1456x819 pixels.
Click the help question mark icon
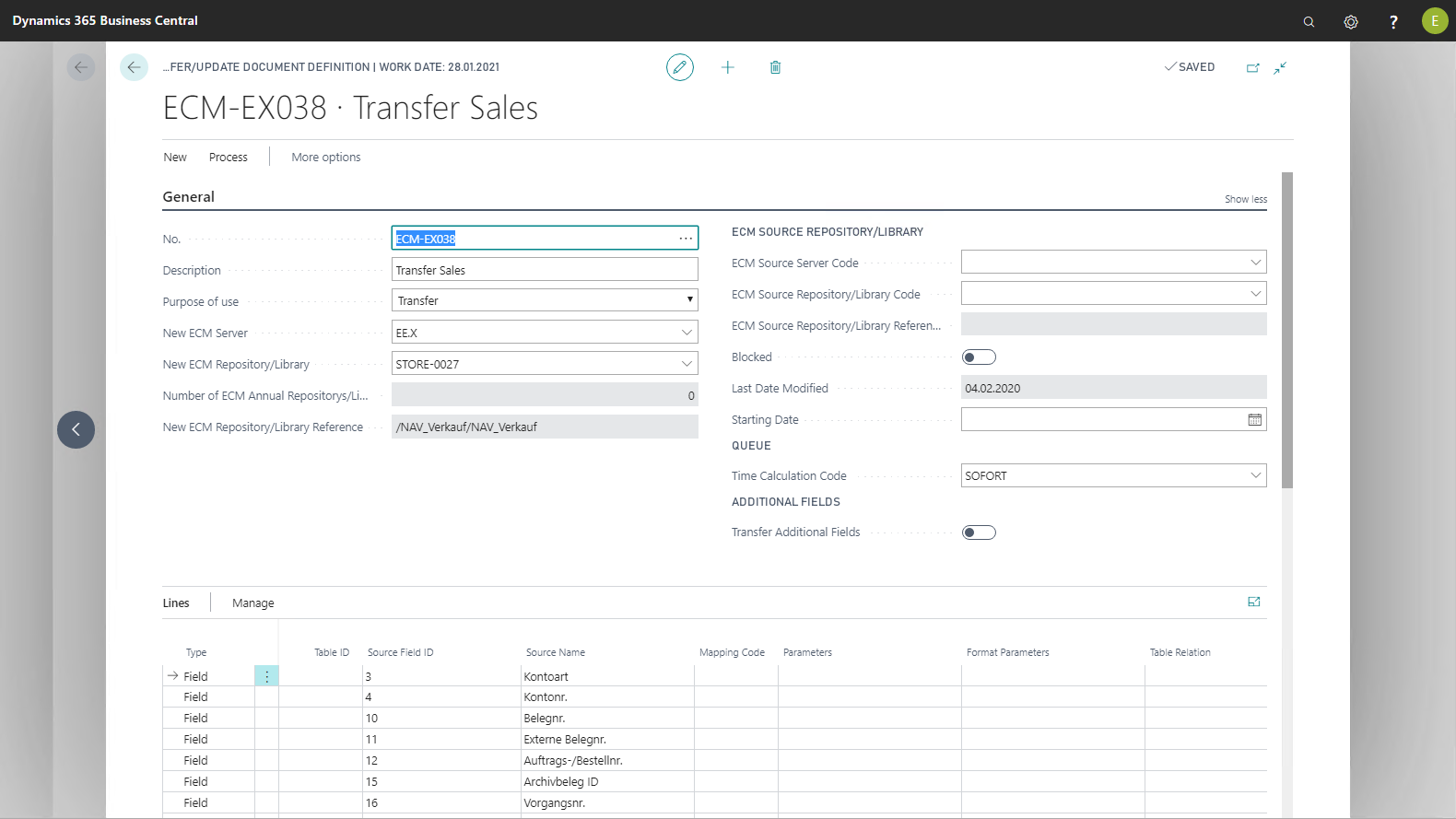click(1392, 21)
